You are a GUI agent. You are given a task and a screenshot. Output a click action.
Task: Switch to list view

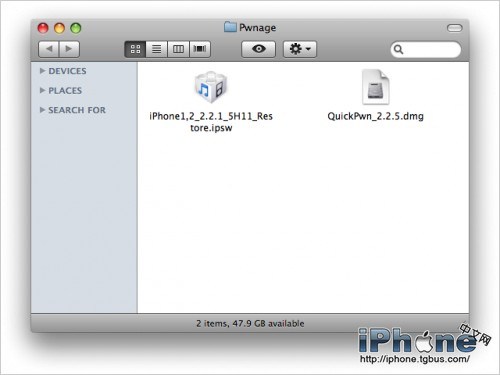156,49
